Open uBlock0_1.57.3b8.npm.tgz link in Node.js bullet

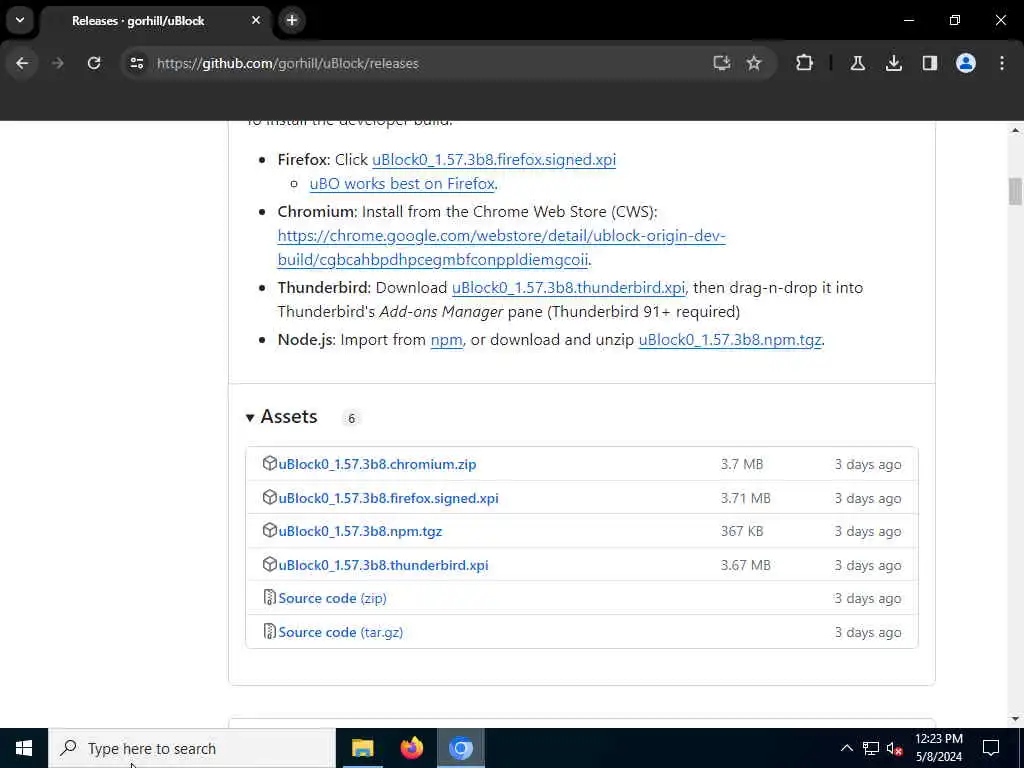click(x=729, y=340)
